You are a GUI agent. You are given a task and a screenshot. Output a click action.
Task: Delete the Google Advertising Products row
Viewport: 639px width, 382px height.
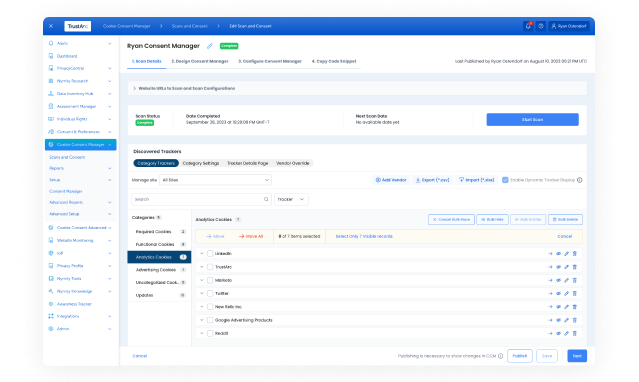coord(575,320)
